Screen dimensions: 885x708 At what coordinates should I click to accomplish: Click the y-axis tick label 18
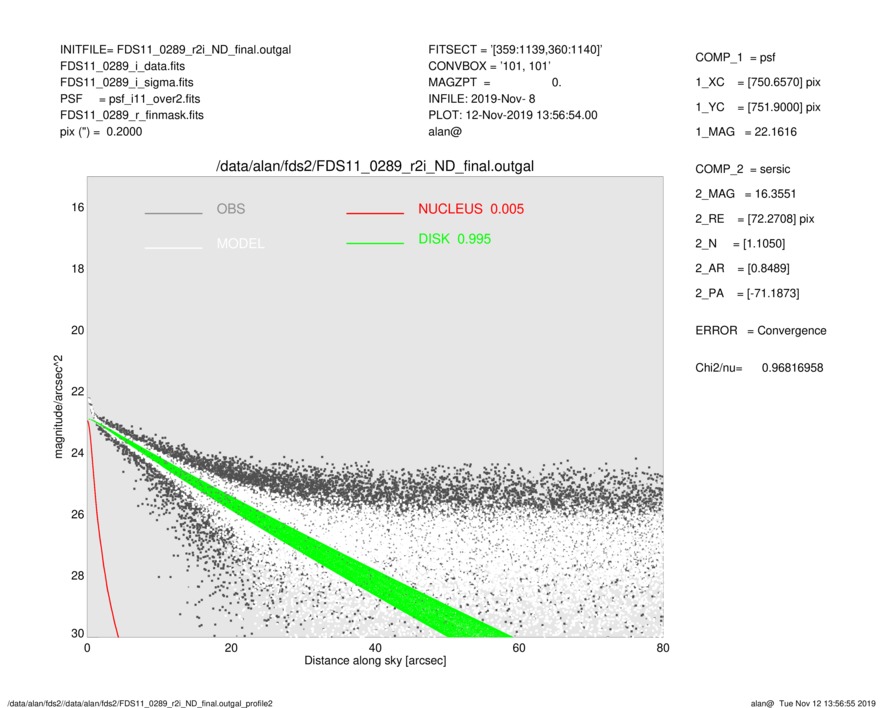point(77,269)
